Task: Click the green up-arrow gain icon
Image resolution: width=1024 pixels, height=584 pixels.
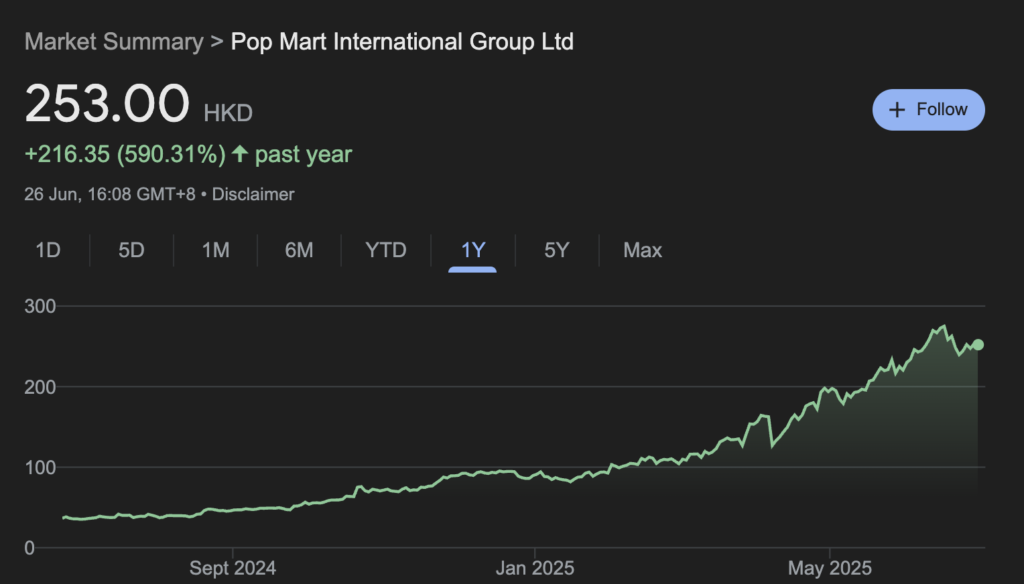Action: tap(240, 155)
